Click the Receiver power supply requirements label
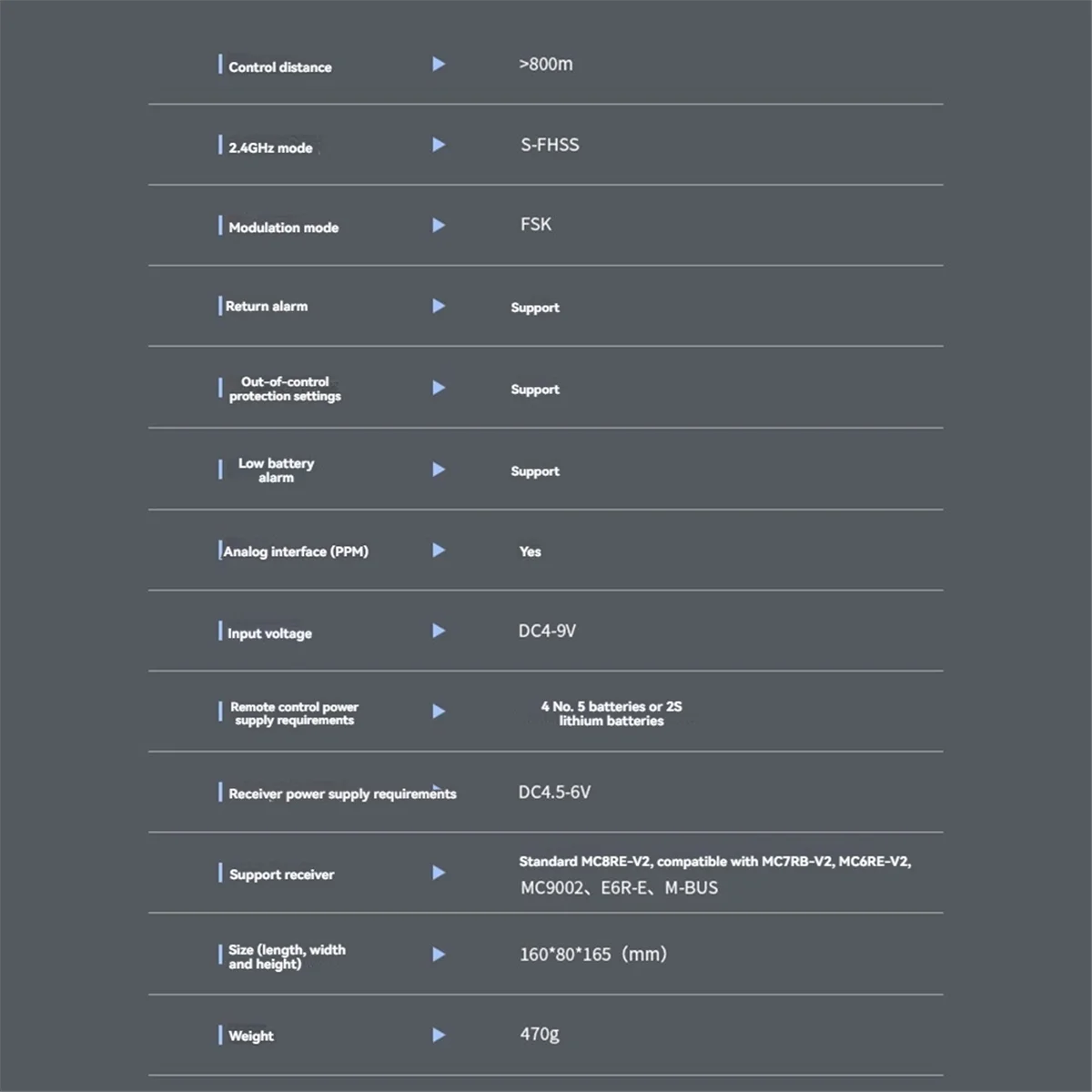Viewport: 1092px width, 1092px height. coord(342,794)
